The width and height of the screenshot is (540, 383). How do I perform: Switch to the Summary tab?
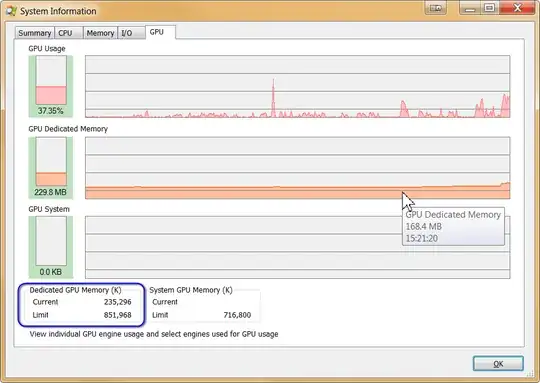pos(34,33)
